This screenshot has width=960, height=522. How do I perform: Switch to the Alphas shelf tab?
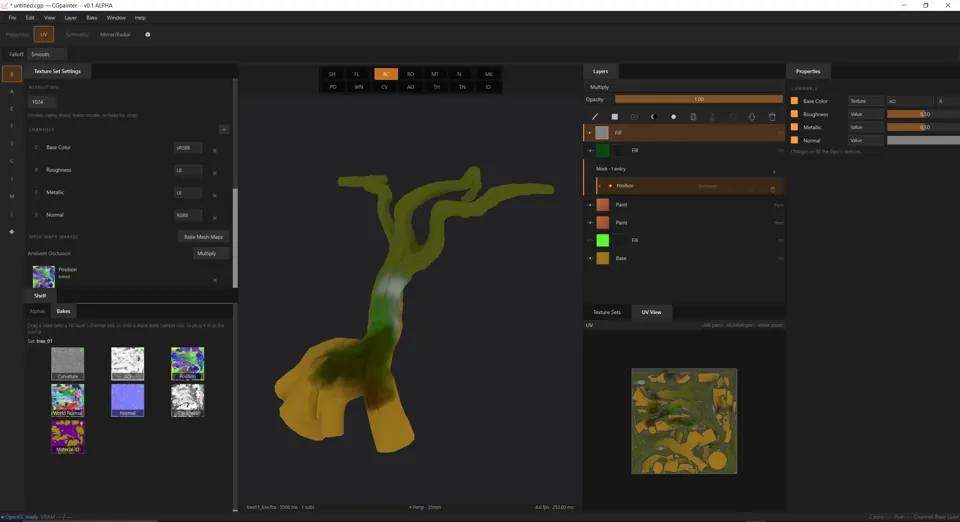[37, 311]
